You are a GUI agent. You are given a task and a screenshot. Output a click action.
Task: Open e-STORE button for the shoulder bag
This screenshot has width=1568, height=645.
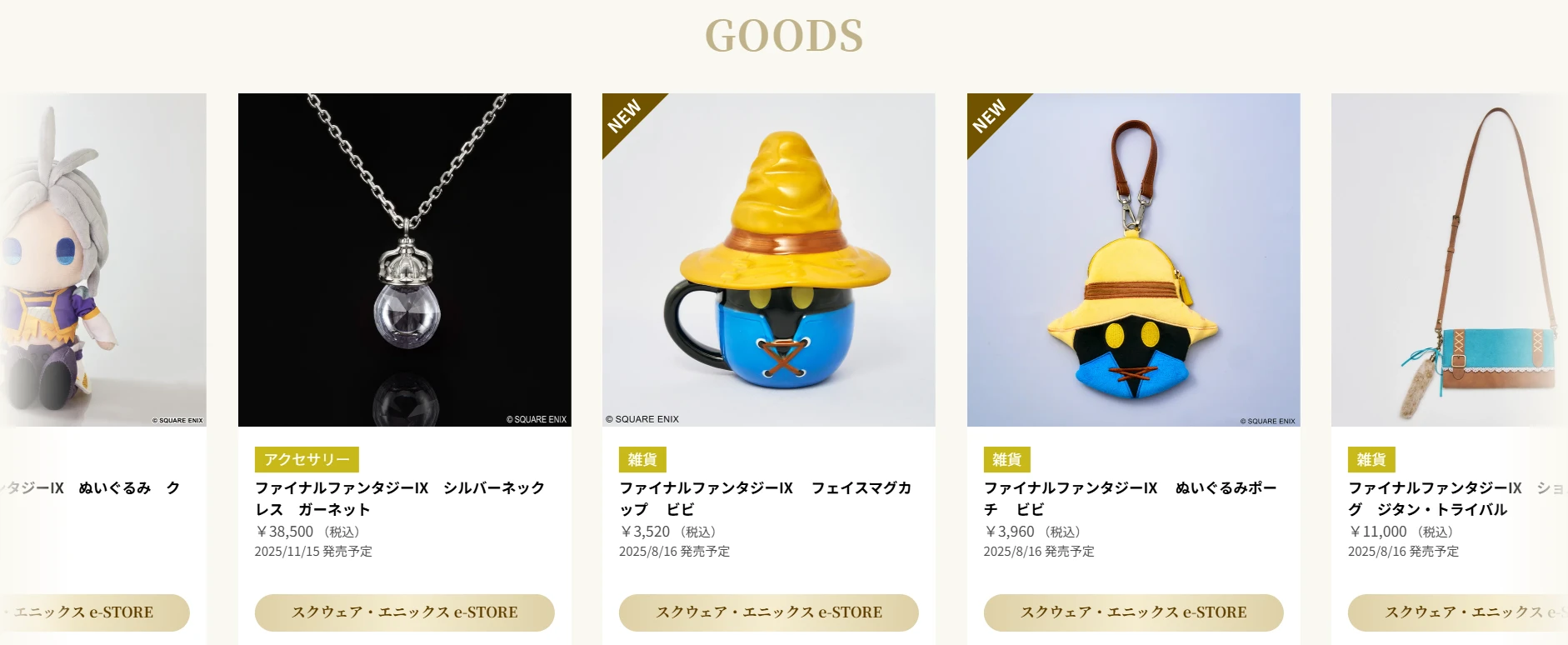tap(1458, 612)
